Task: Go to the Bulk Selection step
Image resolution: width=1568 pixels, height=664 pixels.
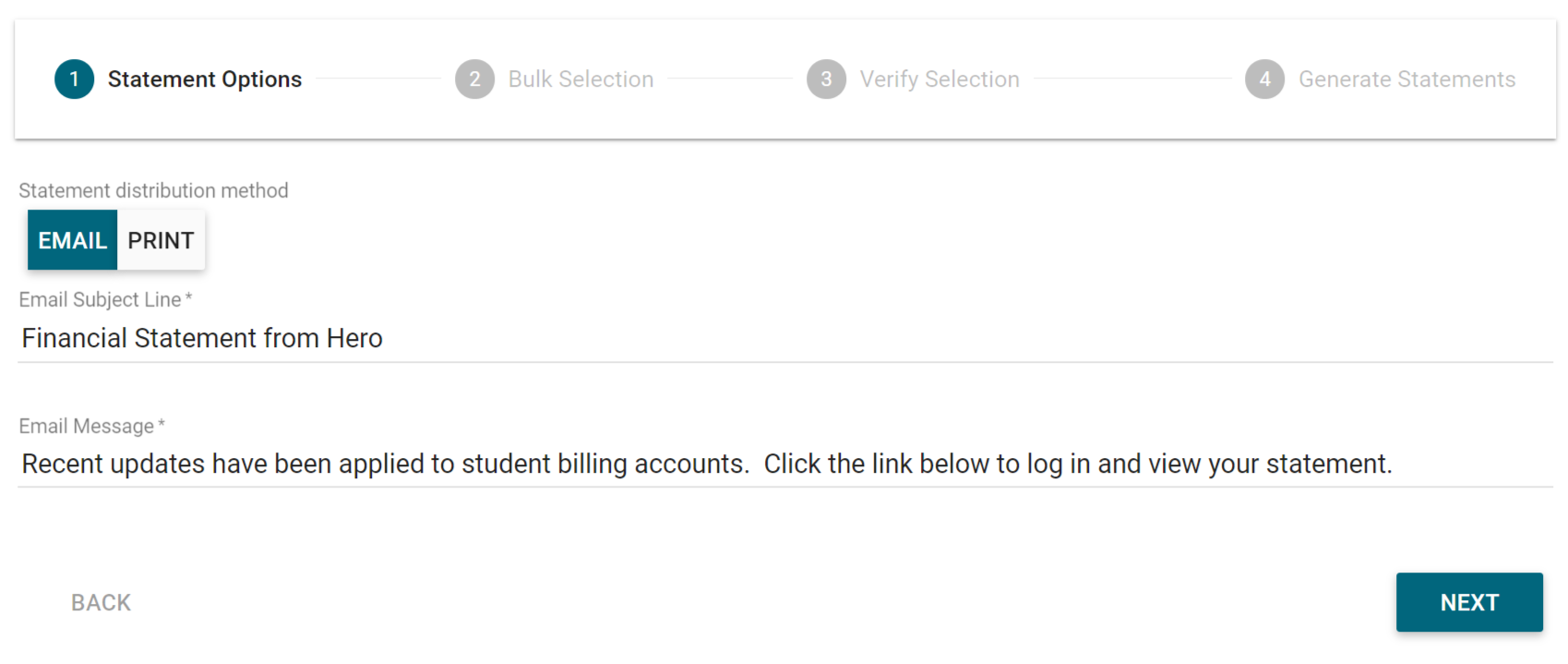Action: click(x=581, y=79)
